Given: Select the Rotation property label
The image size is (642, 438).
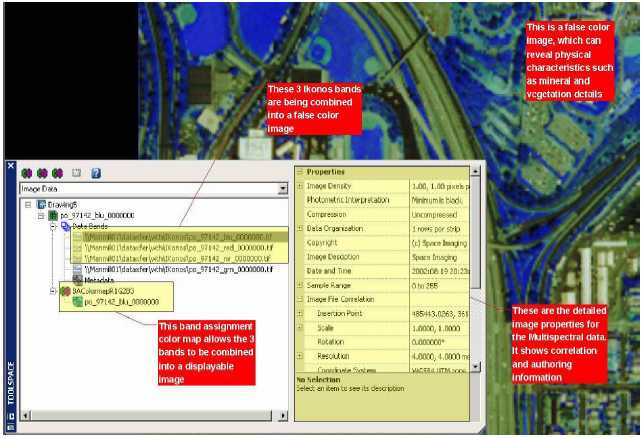Looking at the screenshot, I should click(330, 342).
